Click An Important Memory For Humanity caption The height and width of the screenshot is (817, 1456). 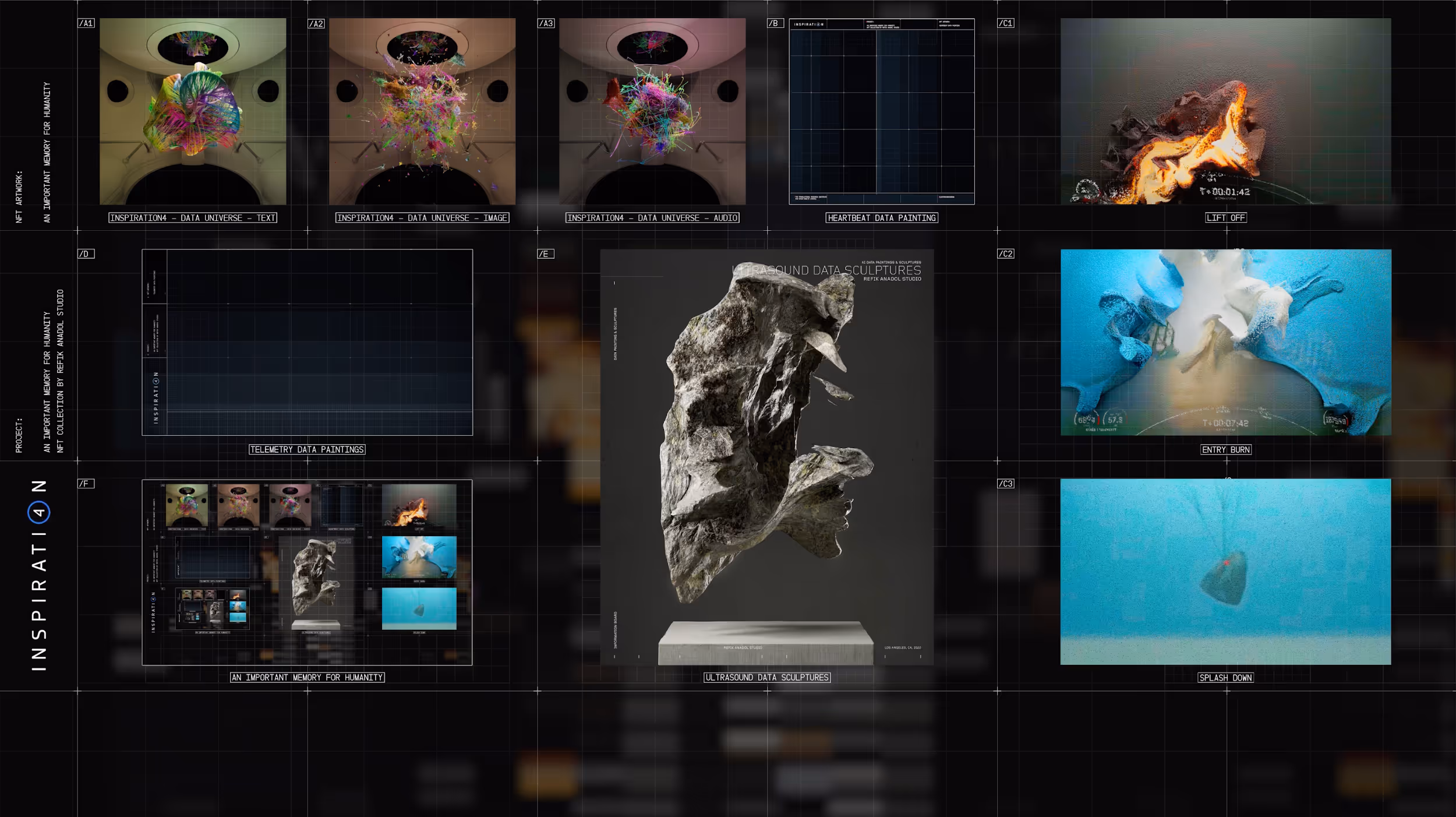coord(307,678)
